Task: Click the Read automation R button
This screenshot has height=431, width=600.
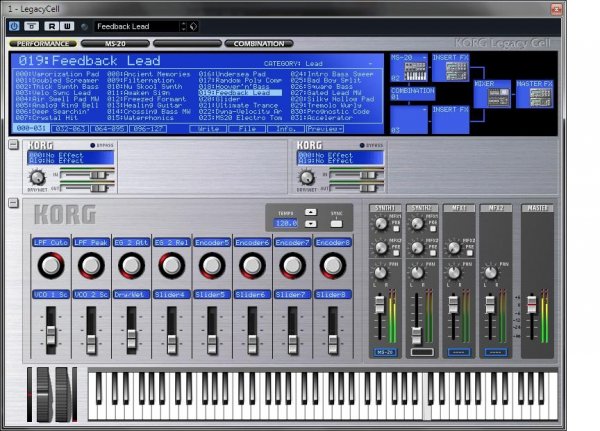Action: 51,26
